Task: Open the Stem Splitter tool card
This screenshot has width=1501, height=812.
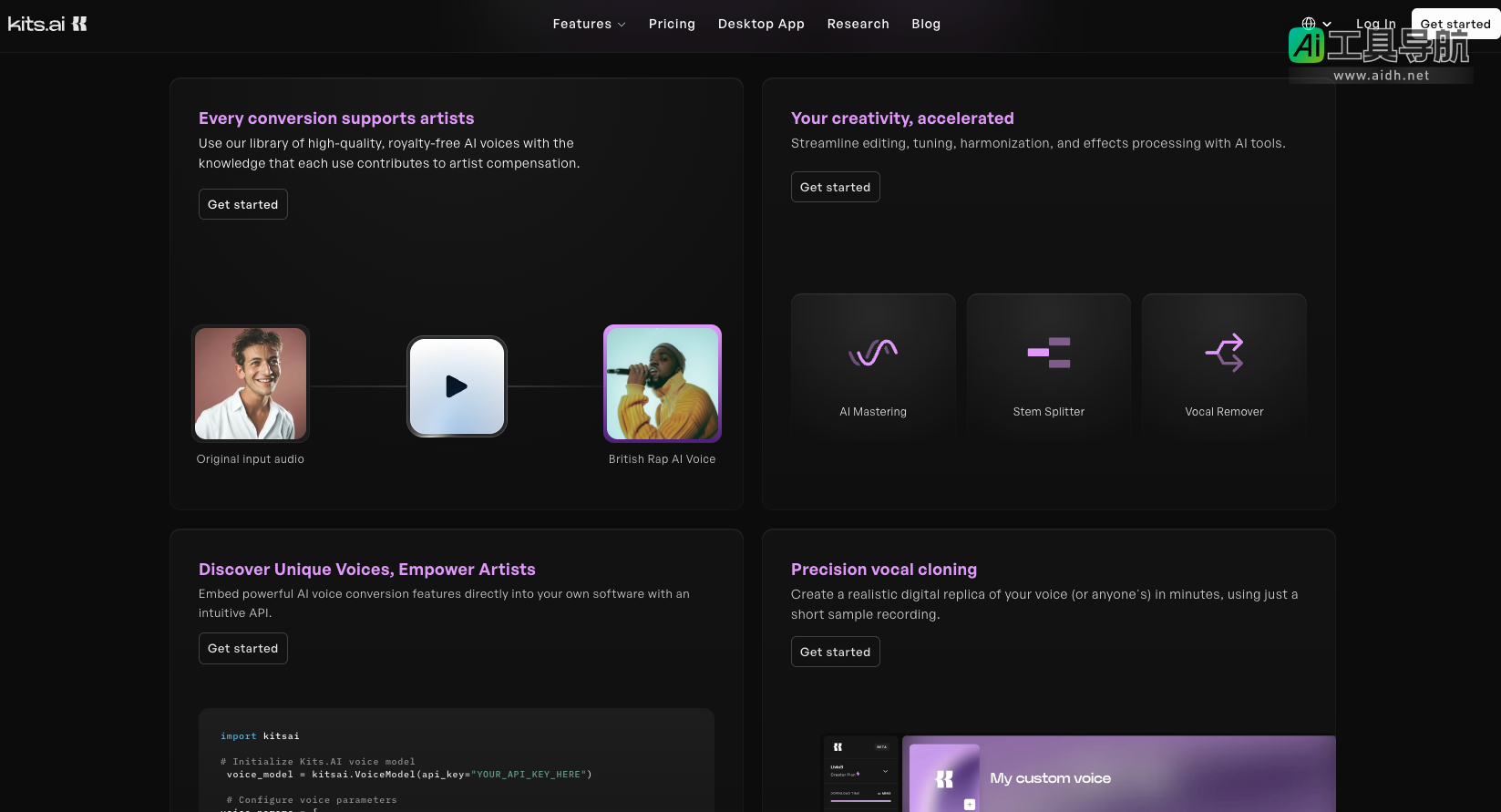Action: (1048, 367)
